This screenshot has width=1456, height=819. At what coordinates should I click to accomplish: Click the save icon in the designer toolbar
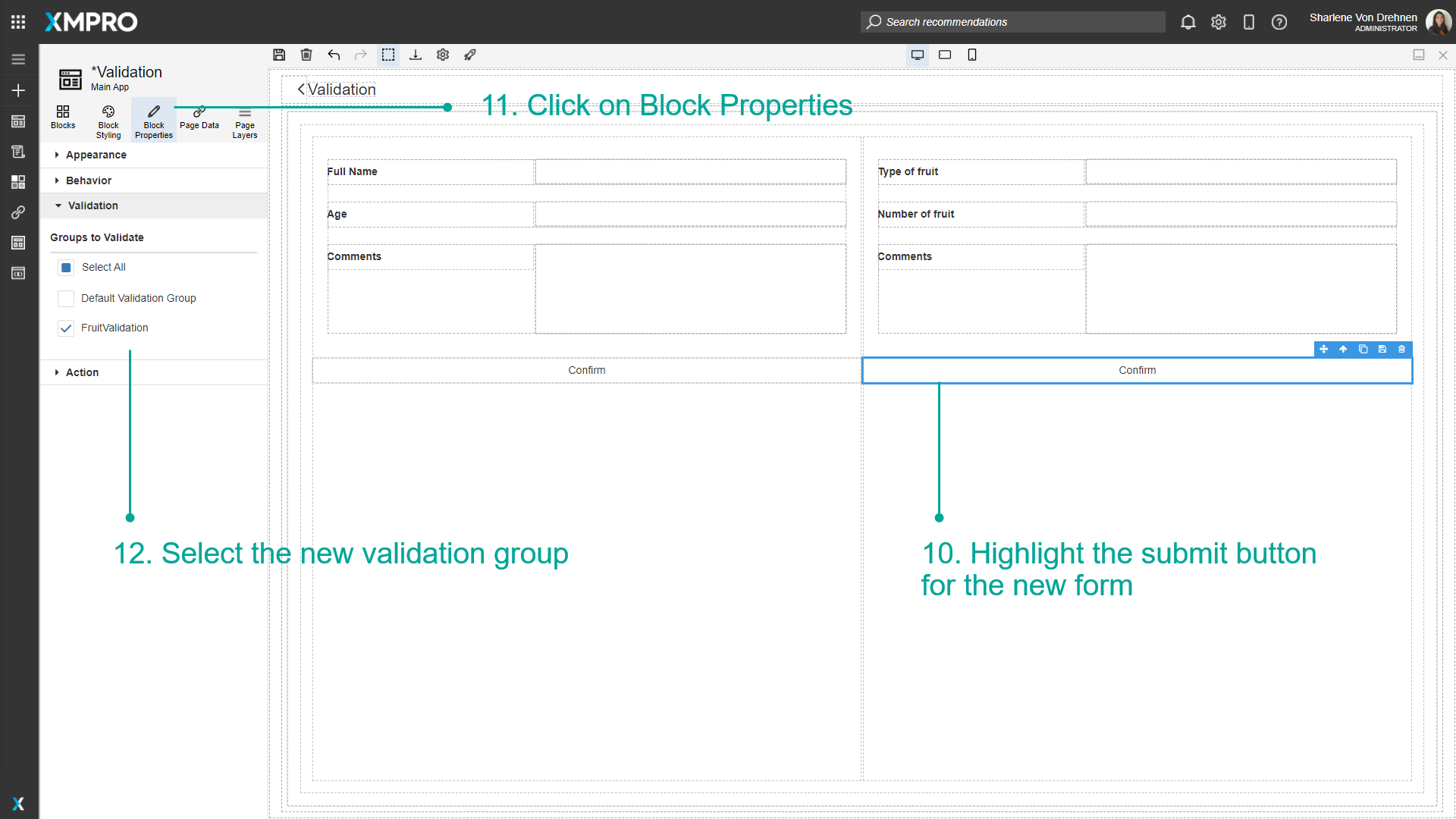pos(279,55)
